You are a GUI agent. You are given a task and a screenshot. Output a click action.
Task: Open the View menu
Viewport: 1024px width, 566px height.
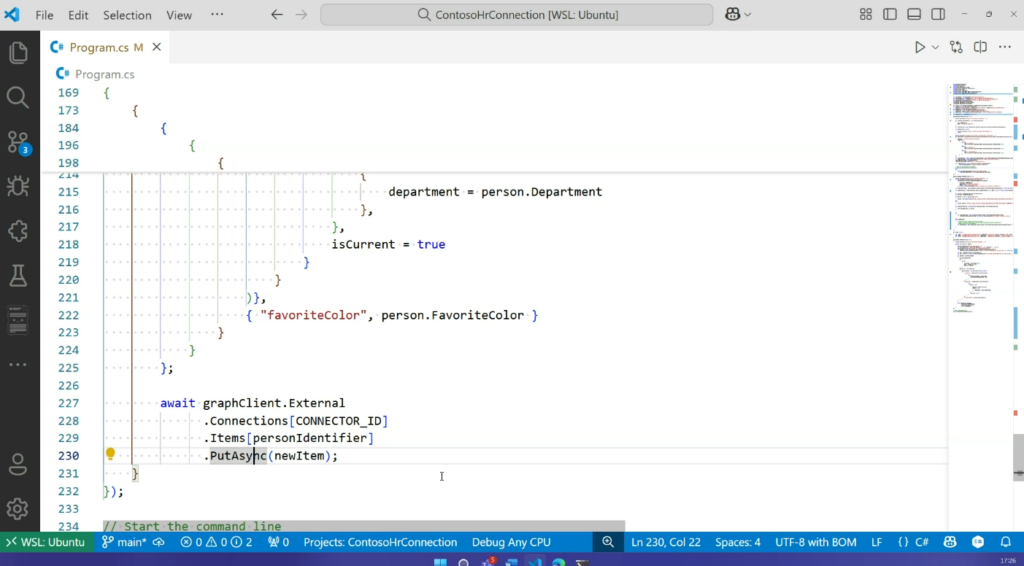pos(179,15)
